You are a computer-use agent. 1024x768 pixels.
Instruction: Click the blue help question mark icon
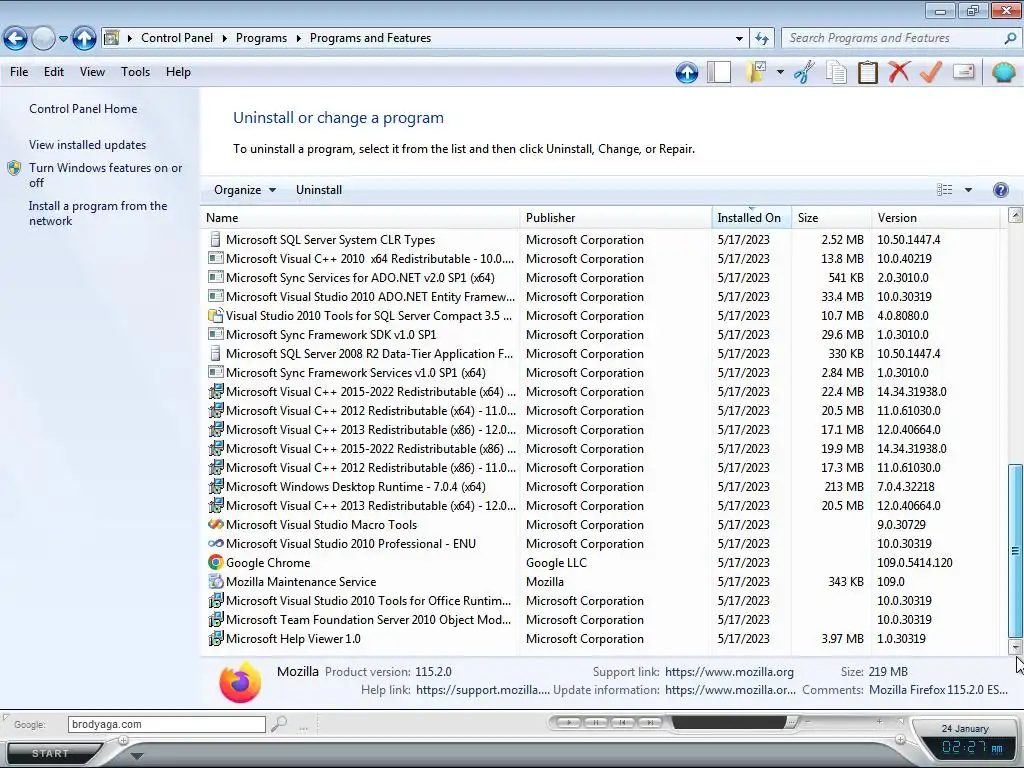pos(1000,190)
